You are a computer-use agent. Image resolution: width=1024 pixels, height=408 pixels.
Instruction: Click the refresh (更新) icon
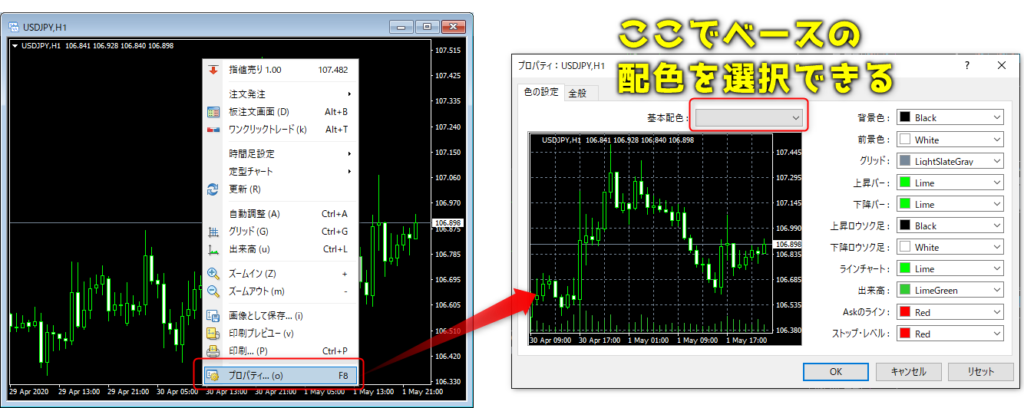click(x=214, y=189)
